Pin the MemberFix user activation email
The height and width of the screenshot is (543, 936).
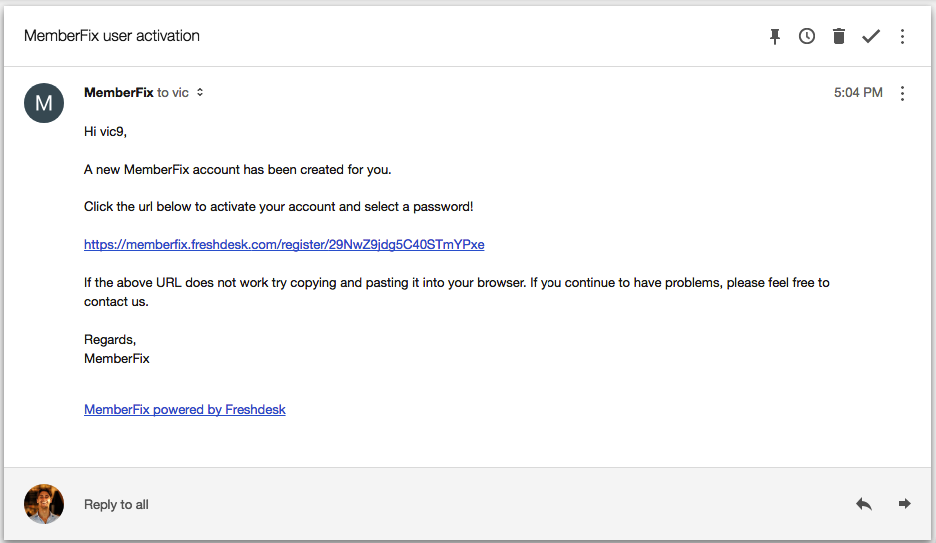[x=775, y=36]
